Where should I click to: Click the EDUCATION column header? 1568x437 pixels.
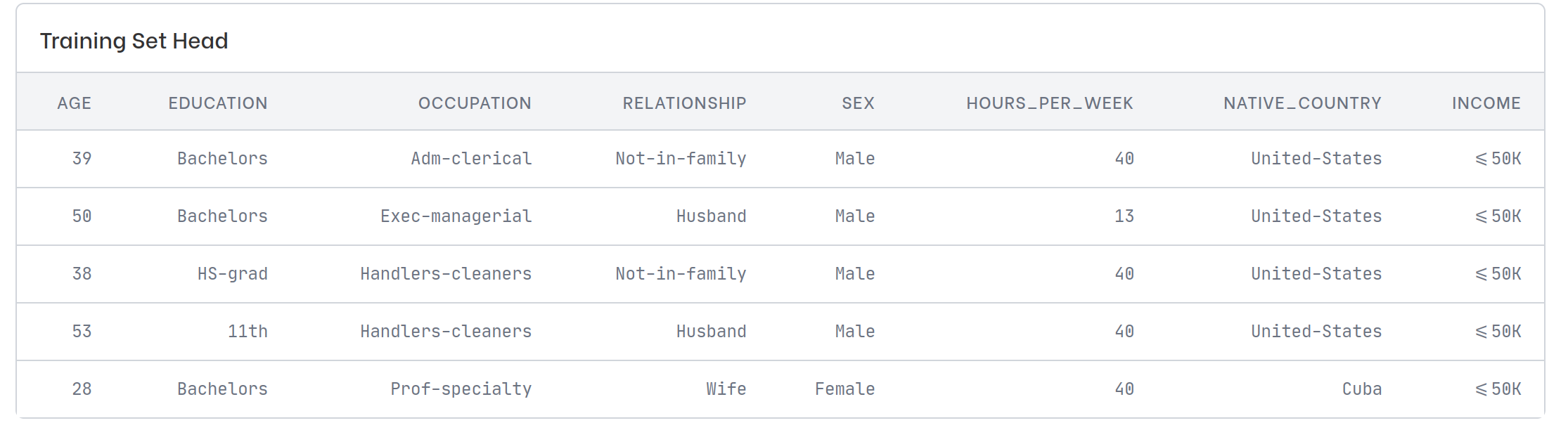[218, 103]
